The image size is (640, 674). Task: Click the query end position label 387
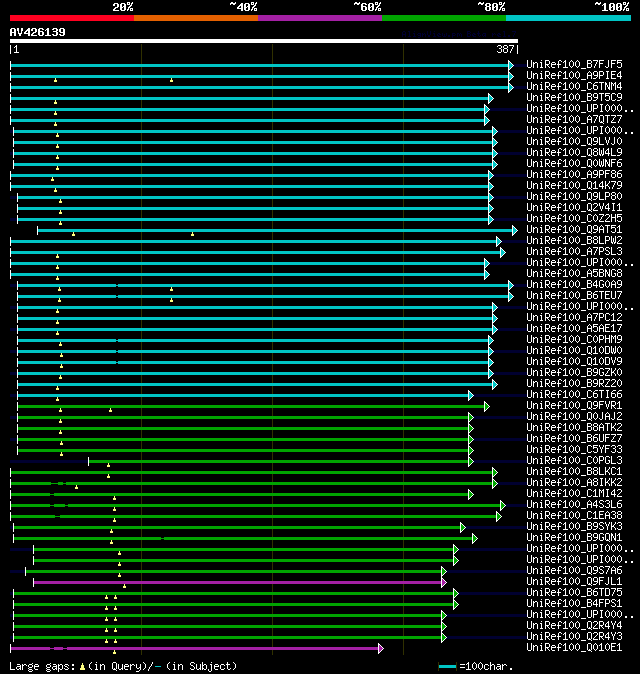pyautogui.click(x=505, y=49)
